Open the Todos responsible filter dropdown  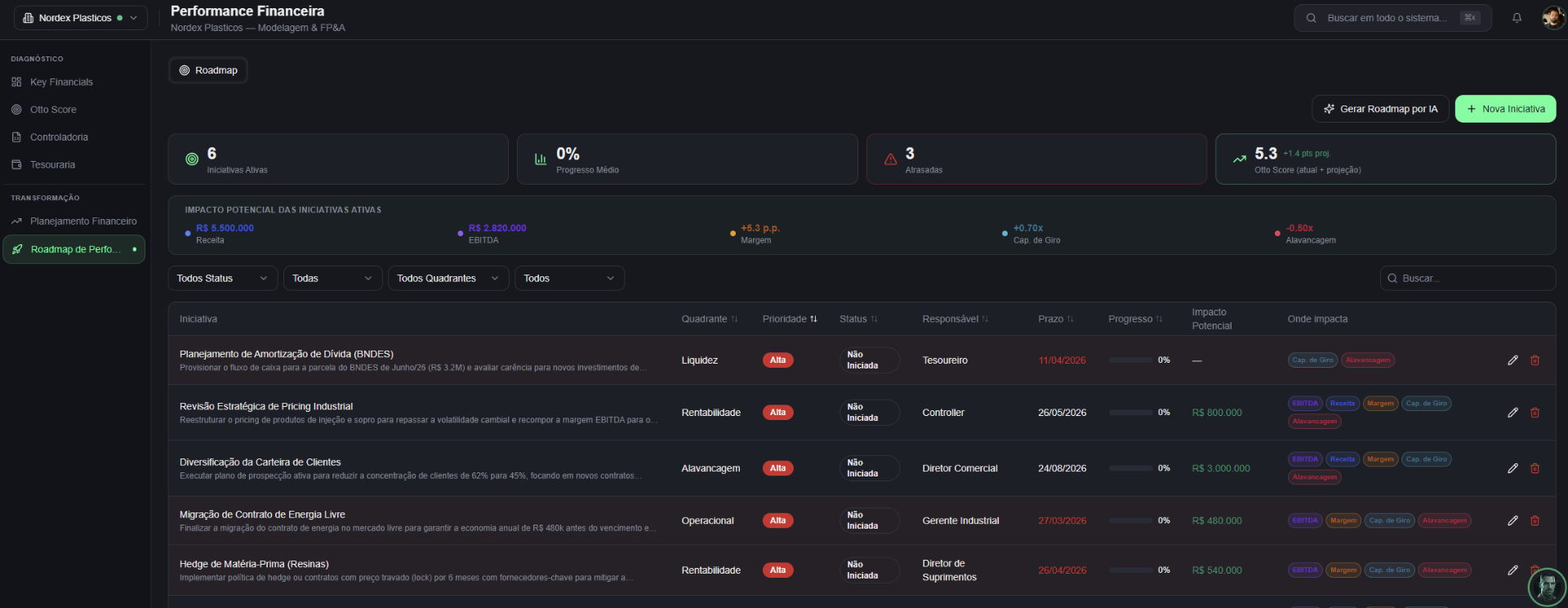coord(569,279)
